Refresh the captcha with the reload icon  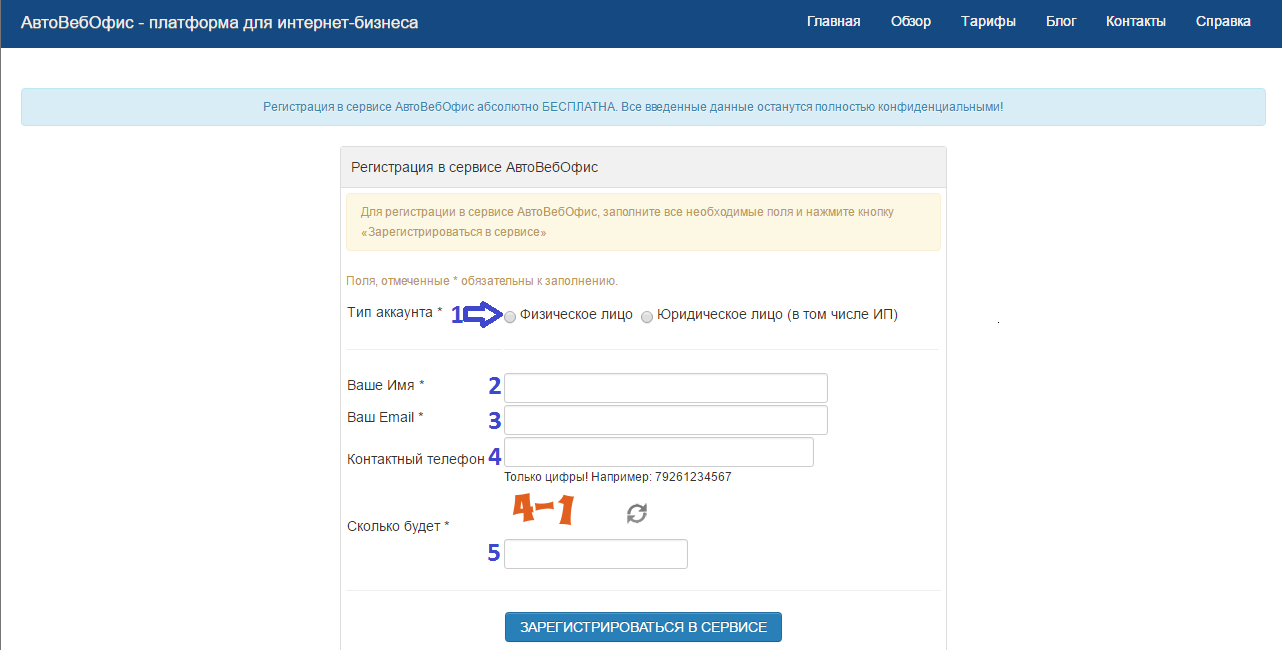[x=637, y=513]
